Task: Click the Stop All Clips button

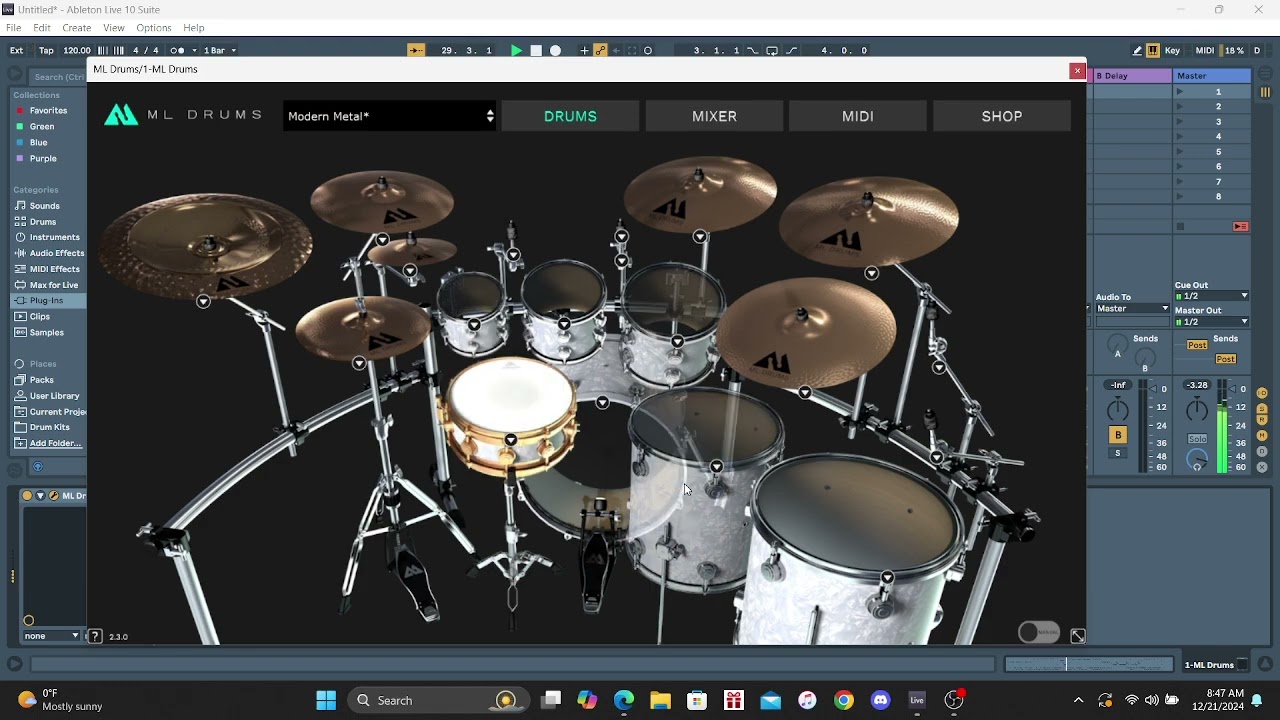Action: (1180, 227)
